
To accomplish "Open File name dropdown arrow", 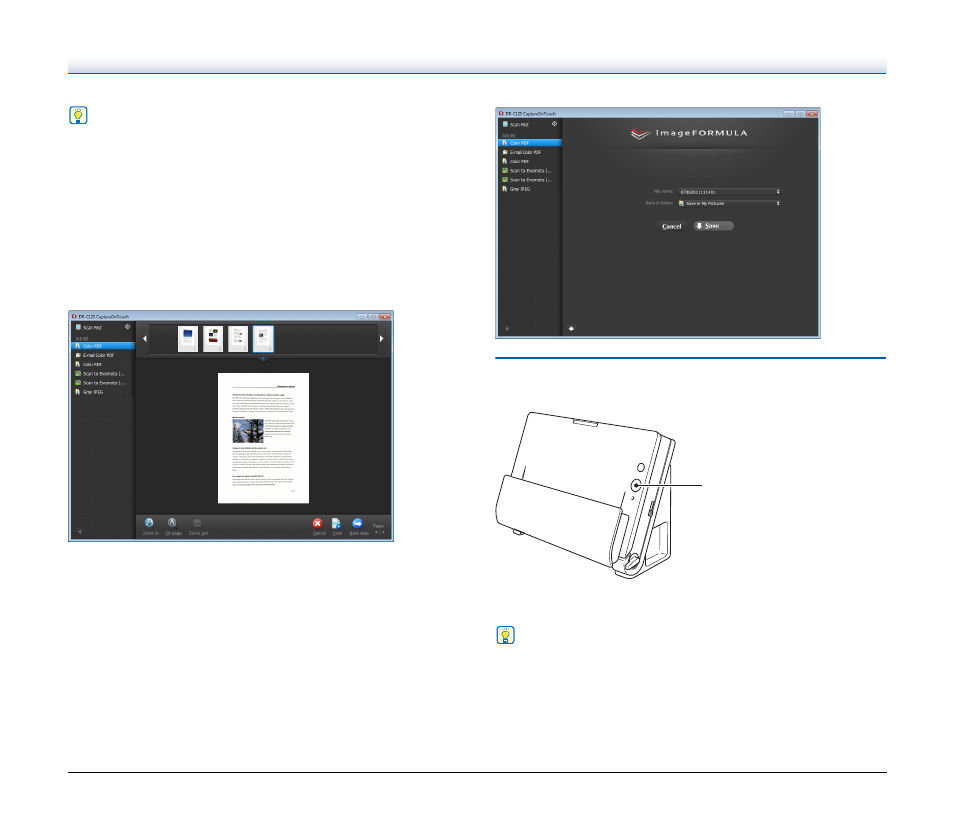I will (778, 192).
